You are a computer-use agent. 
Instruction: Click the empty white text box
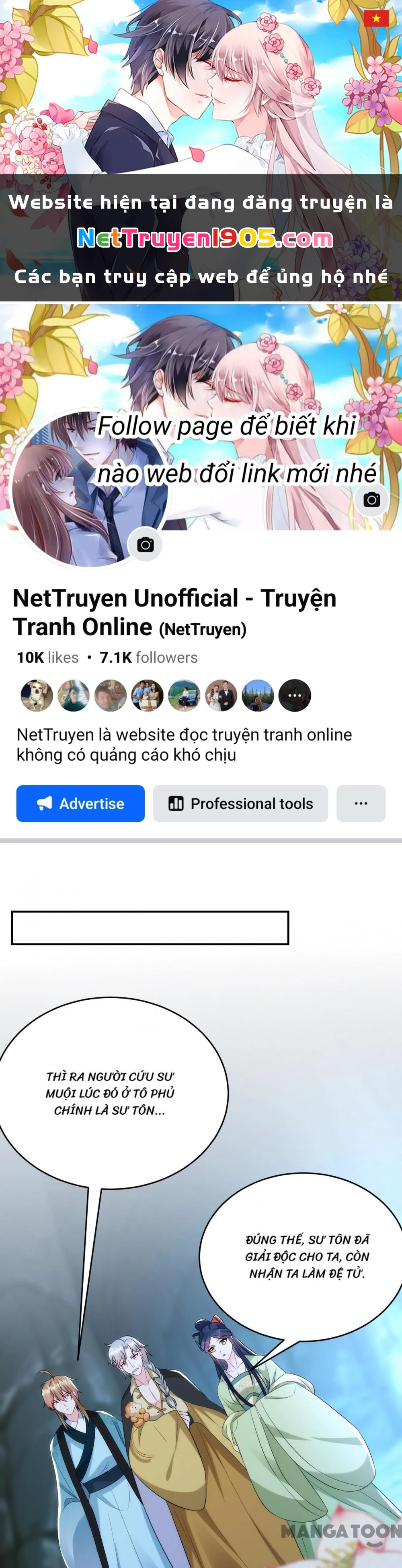point(150,927)
